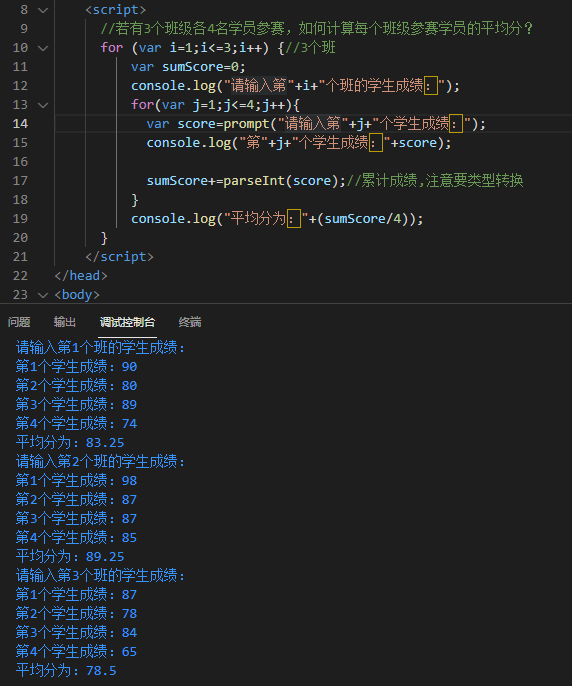
Task: Select the 调试控制台 panel tab
Action: (x=127, y=322)
